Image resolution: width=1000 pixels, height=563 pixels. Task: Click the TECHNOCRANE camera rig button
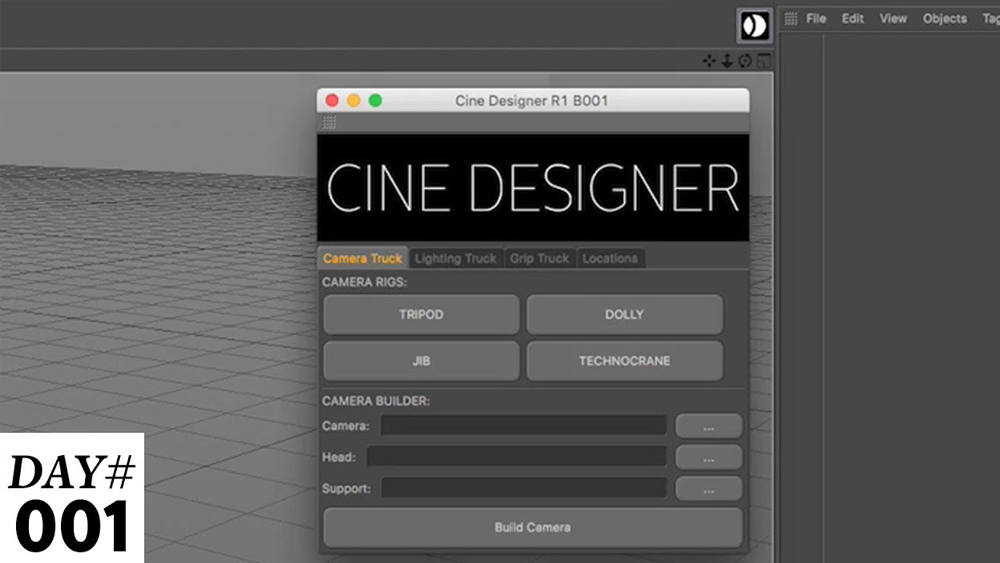coord(624,361)
